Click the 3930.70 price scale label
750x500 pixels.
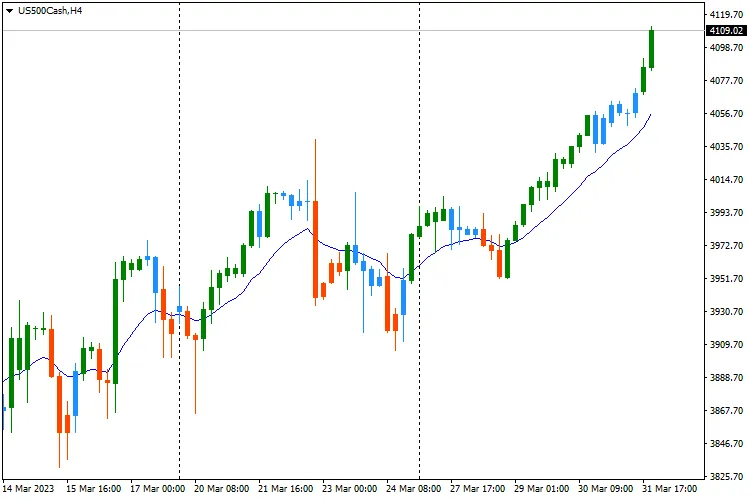[x=724, y=312]
